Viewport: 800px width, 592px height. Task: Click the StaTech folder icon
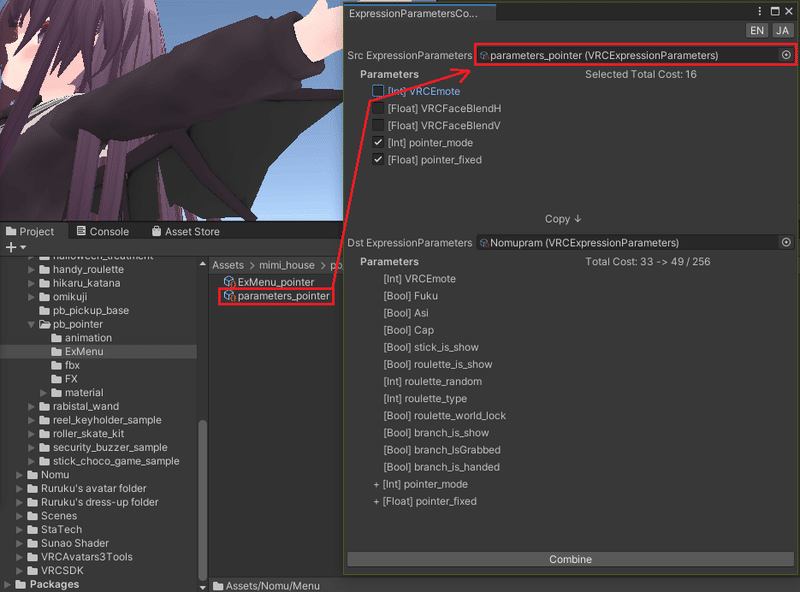[33, 530]
